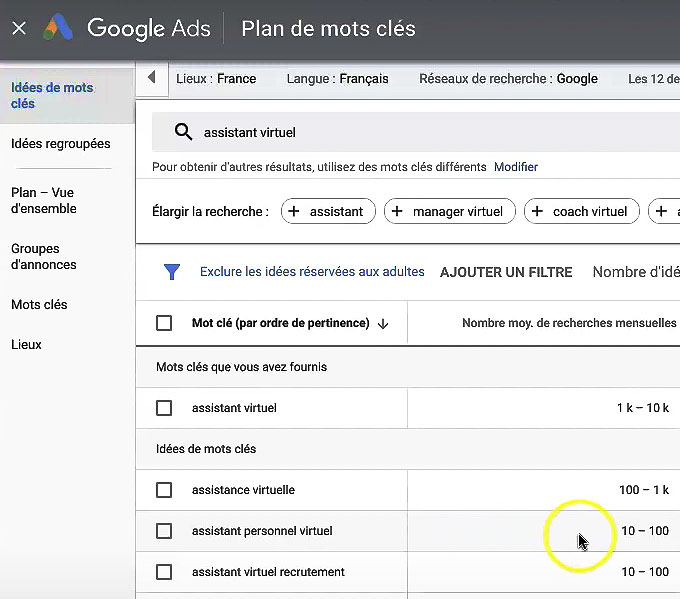Image resolution: width=680 pixels, height=599 pixels.
Task: Click AJOUTER UN FILTRE
Action: pos(506,272)
